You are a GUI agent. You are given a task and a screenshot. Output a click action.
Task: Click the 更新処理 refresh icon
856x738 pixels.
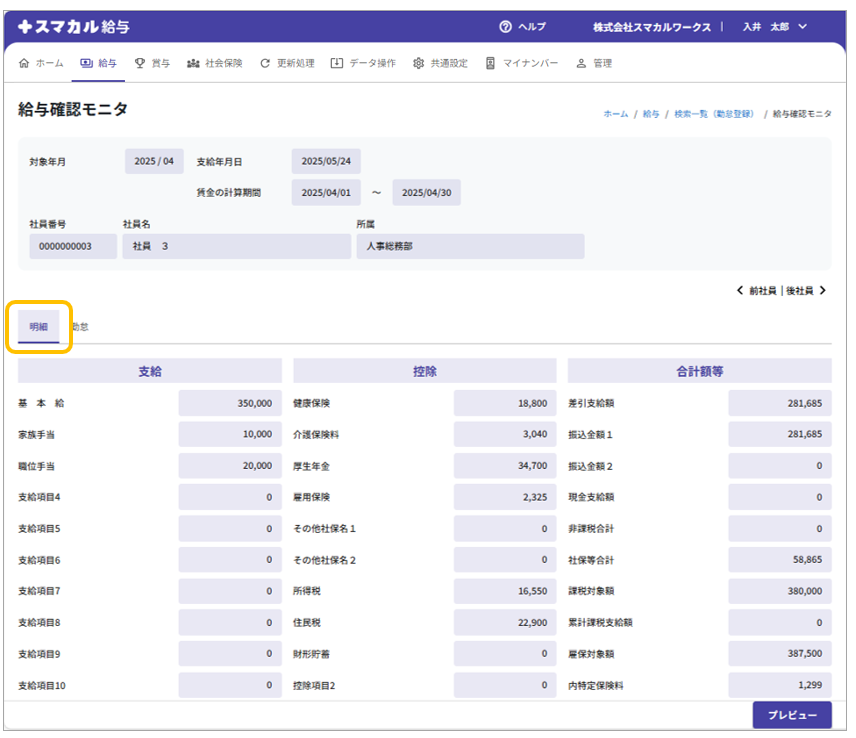coord(265,63)
